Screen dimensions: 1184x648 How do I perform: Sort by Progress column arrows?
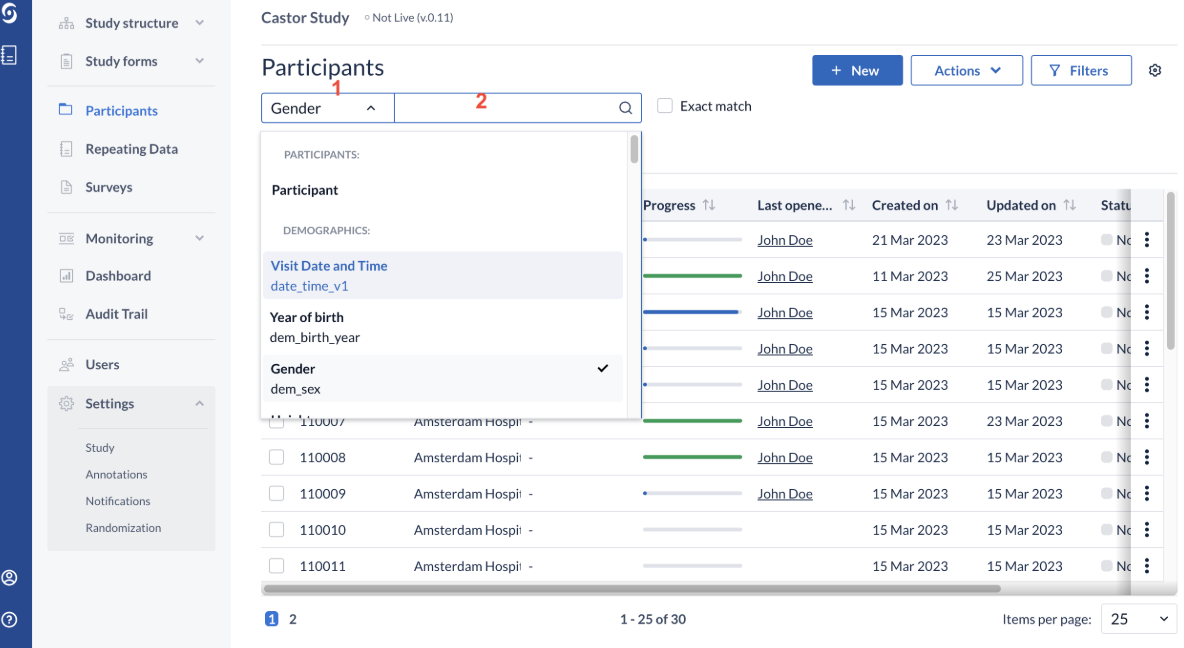click(708, 205)
